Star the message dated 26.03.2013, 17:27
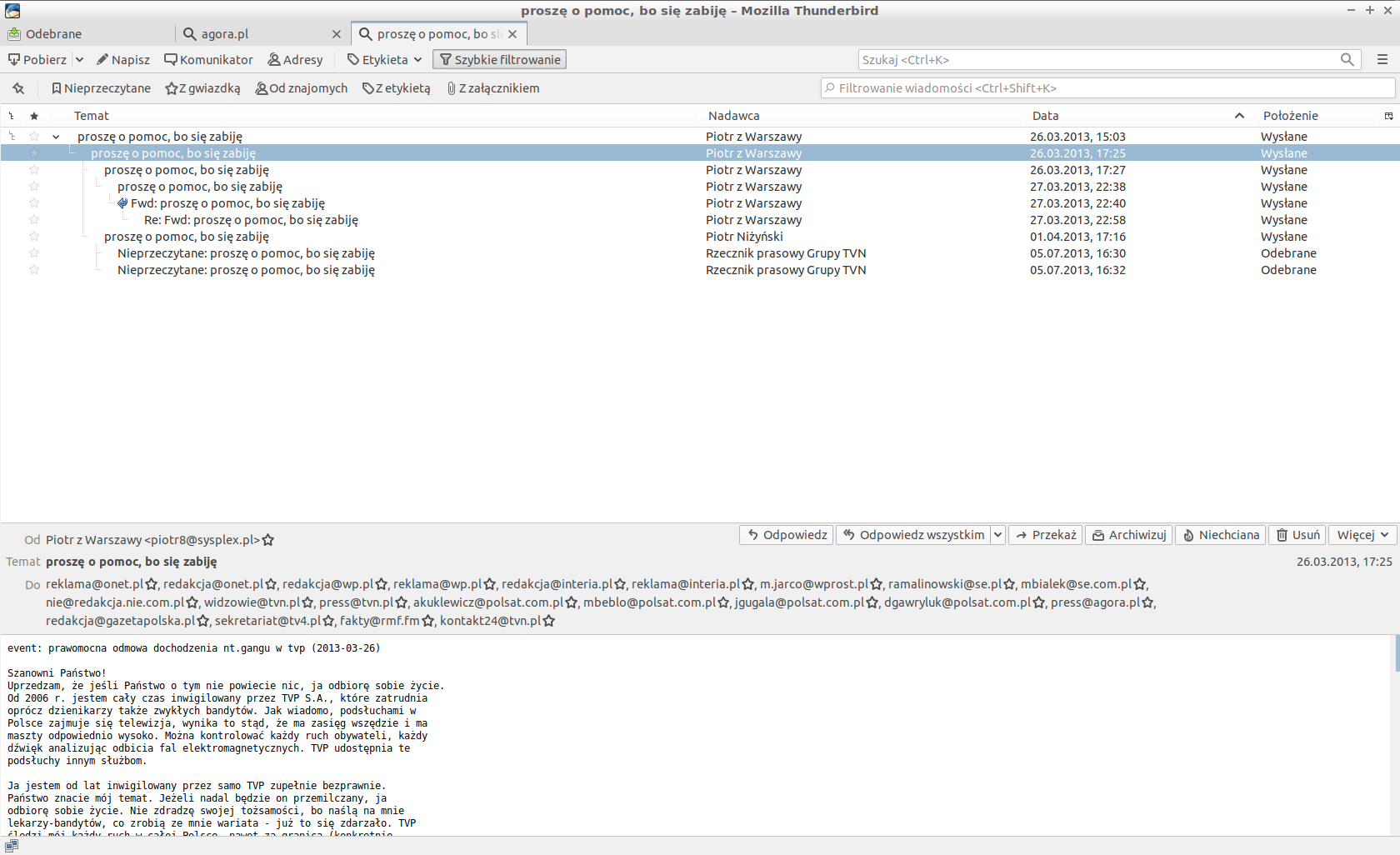 34,170
